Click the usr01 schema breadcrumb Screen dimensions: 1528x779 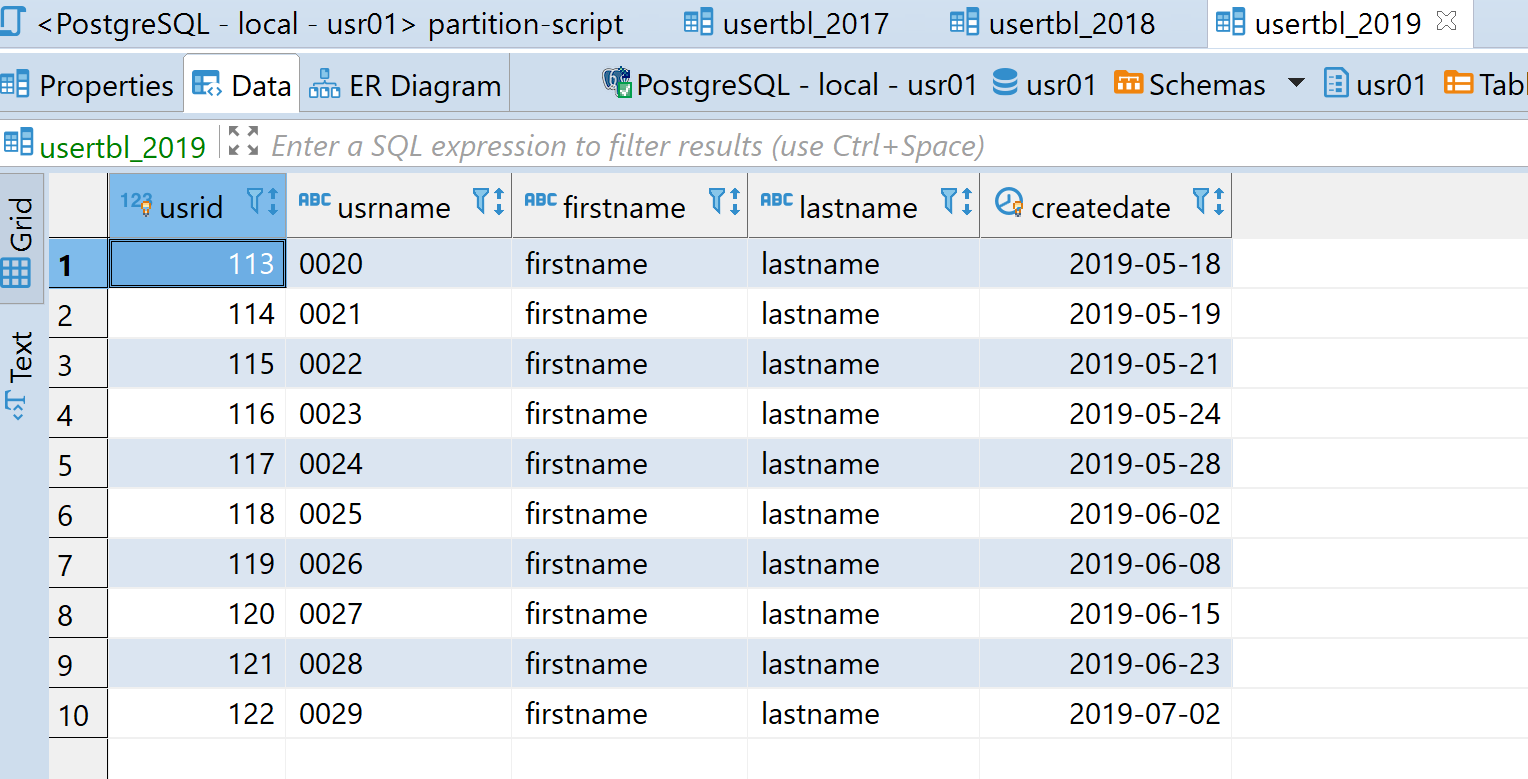pos(1374,85)
